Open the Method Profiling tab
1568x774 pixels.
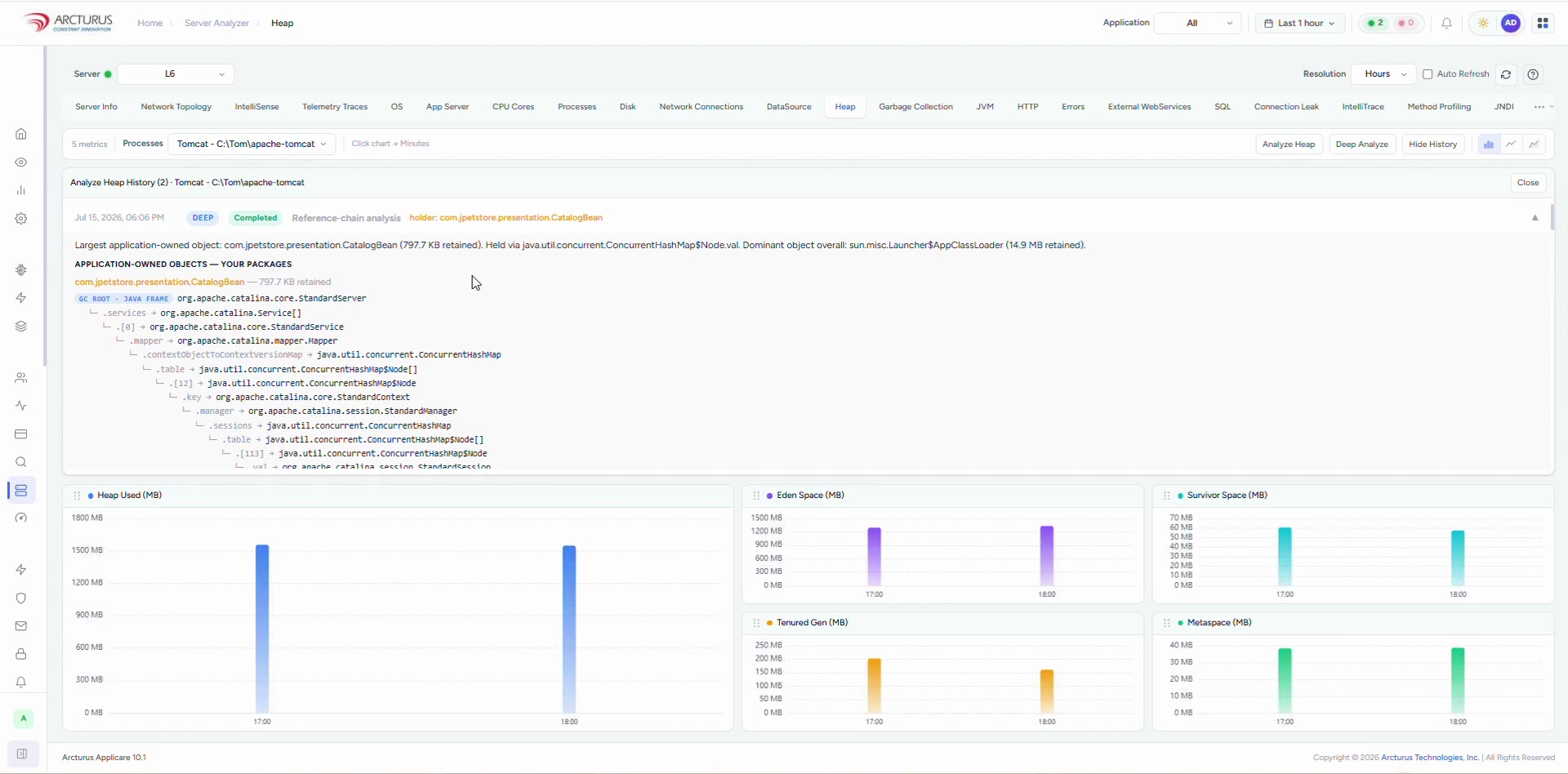click(x=1439, y=107)
